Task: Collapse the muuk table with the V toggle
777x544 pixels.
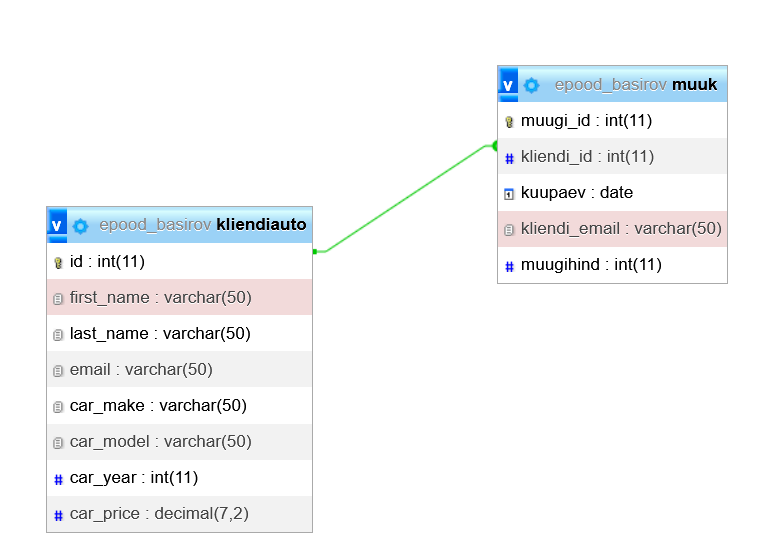Action: (x=508, y=85)
